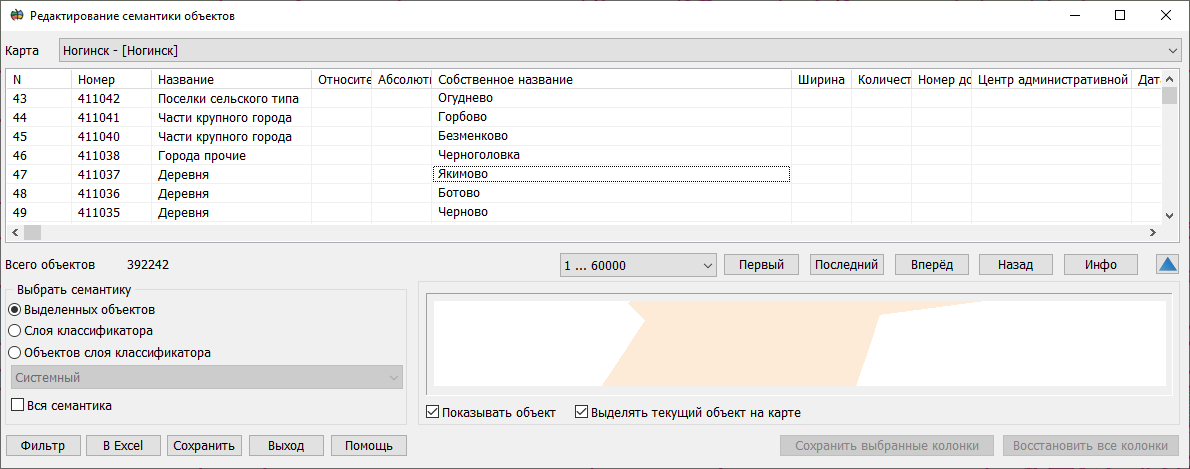
Task: Click vertical scrollbar down arrow of table
Action: pyautogui.click(x=1170, y=216)
